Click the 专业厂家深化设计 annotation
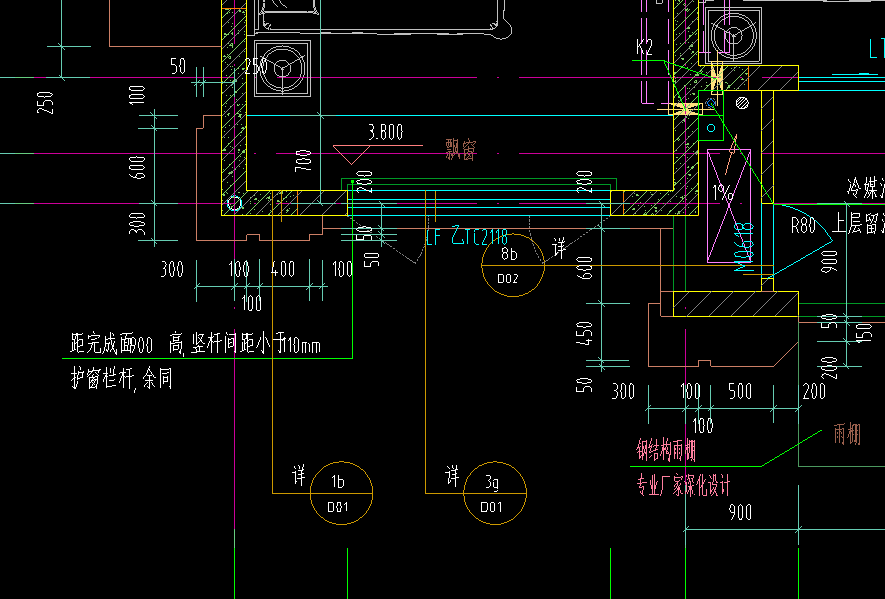Image resolution: width=885 pixels, height=599 pixels. pos(684,485)
